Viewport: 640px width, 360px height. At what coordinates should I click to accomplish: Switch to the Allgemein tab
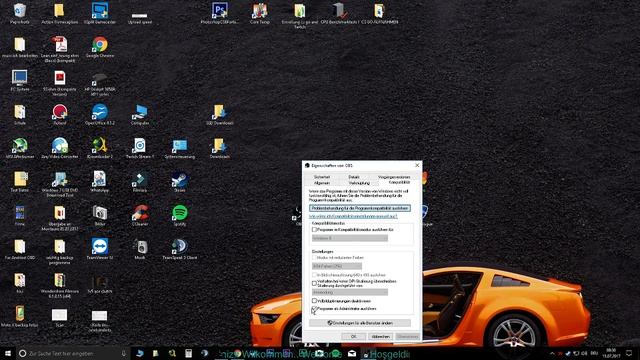pyautogui.click(x=322, y=183)
